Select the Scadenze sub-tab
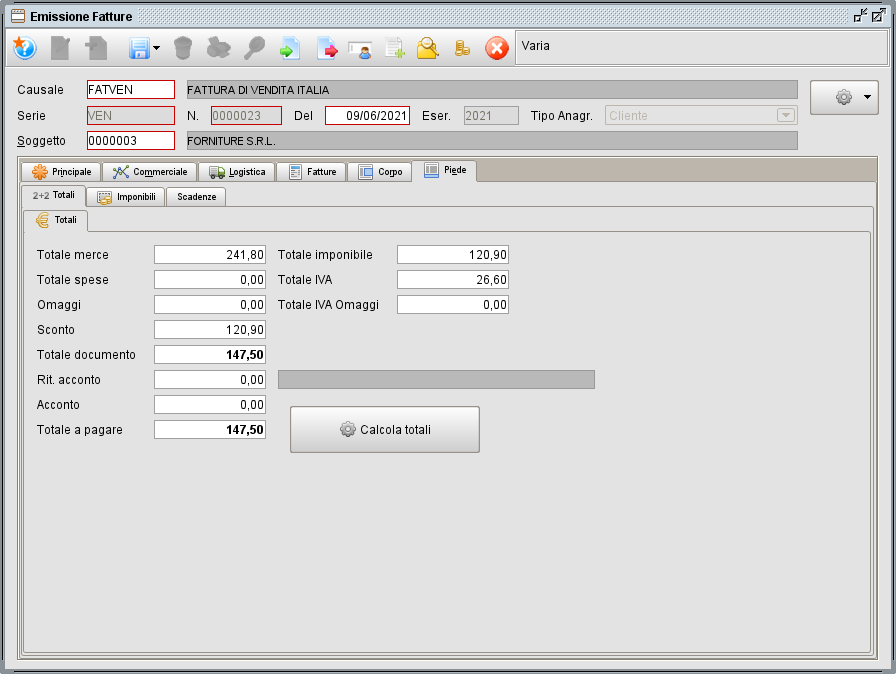 point(195,197)
